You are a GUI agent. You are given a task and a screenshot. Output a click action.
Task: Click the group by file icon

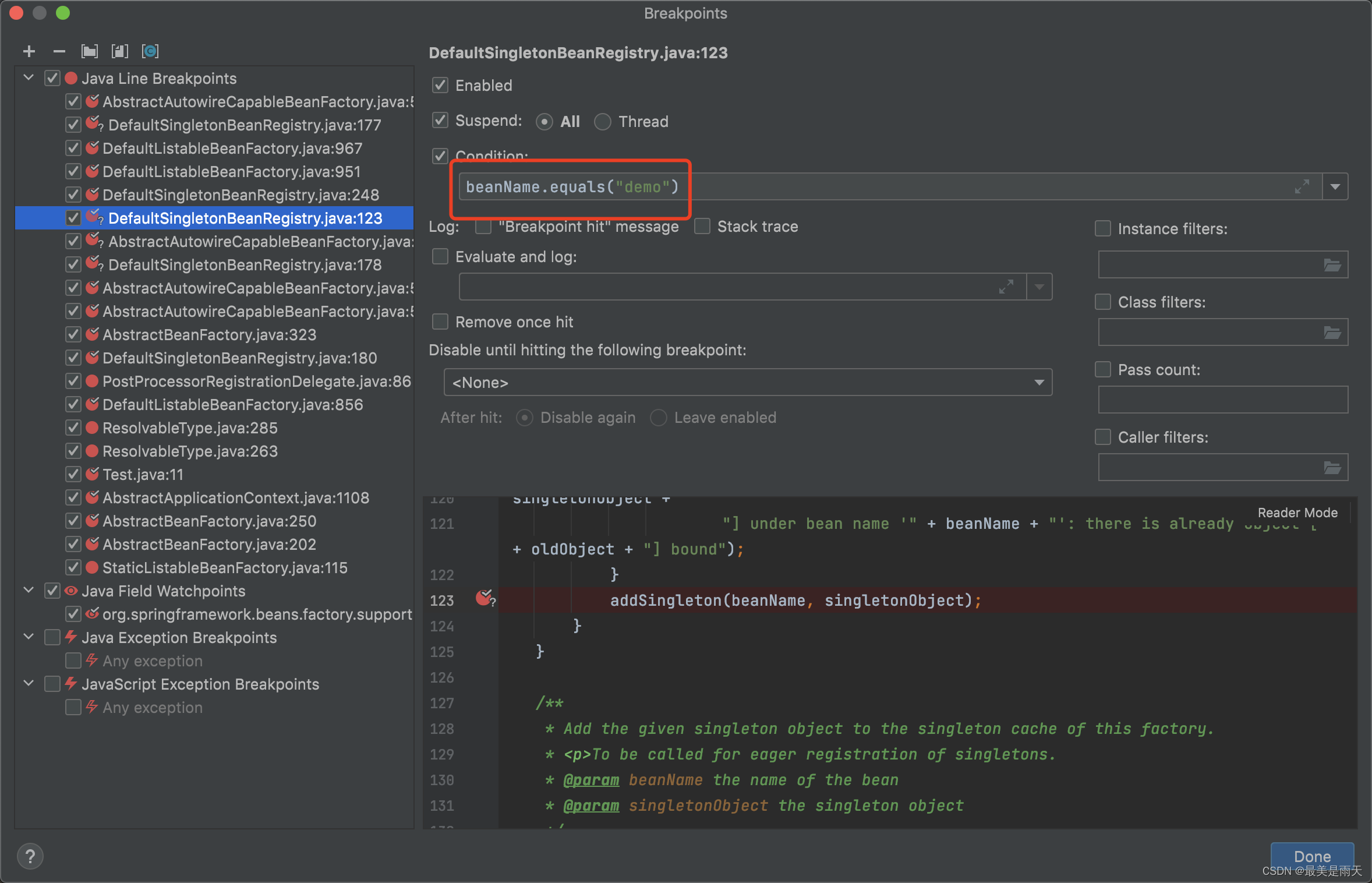[x=119, y=51]
